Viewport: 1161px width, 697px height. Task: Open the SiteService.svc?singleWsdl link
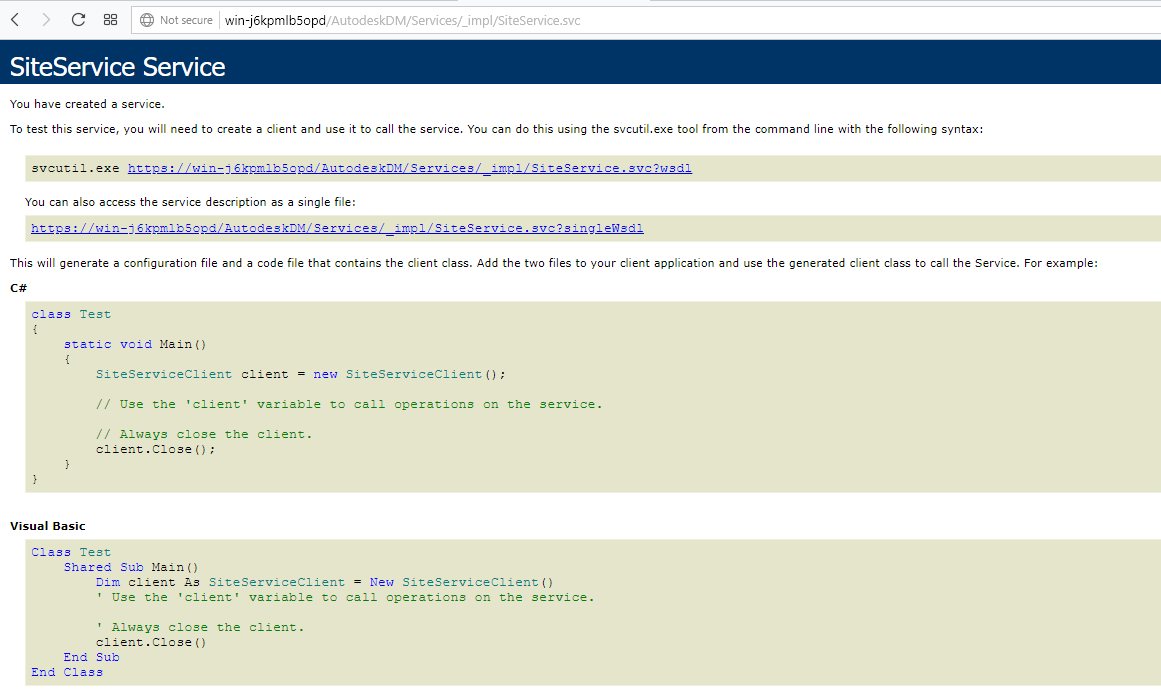pyautogui.click(x=337, y=228)
